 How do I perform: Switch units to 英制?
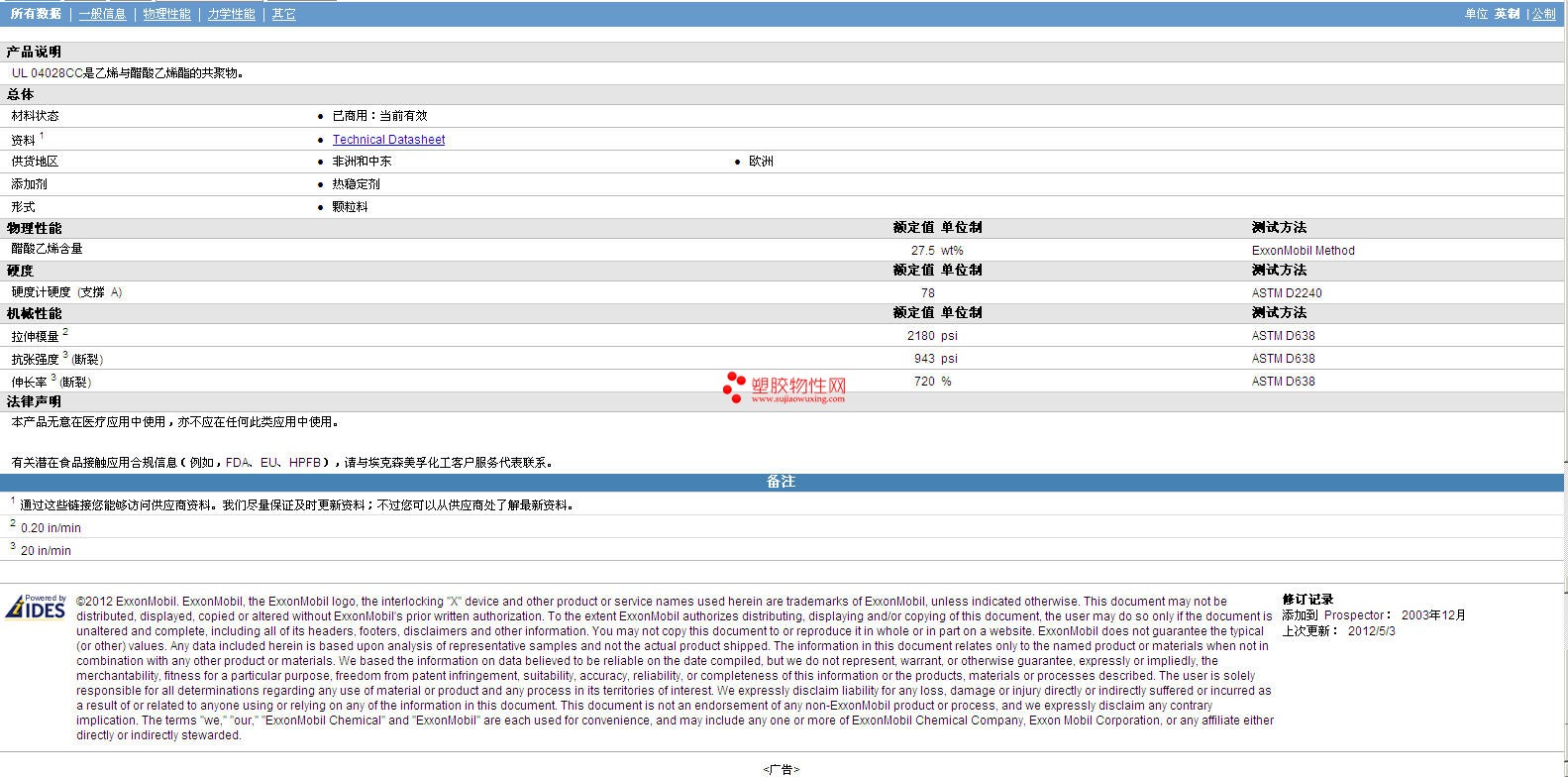click(1507, 14)
